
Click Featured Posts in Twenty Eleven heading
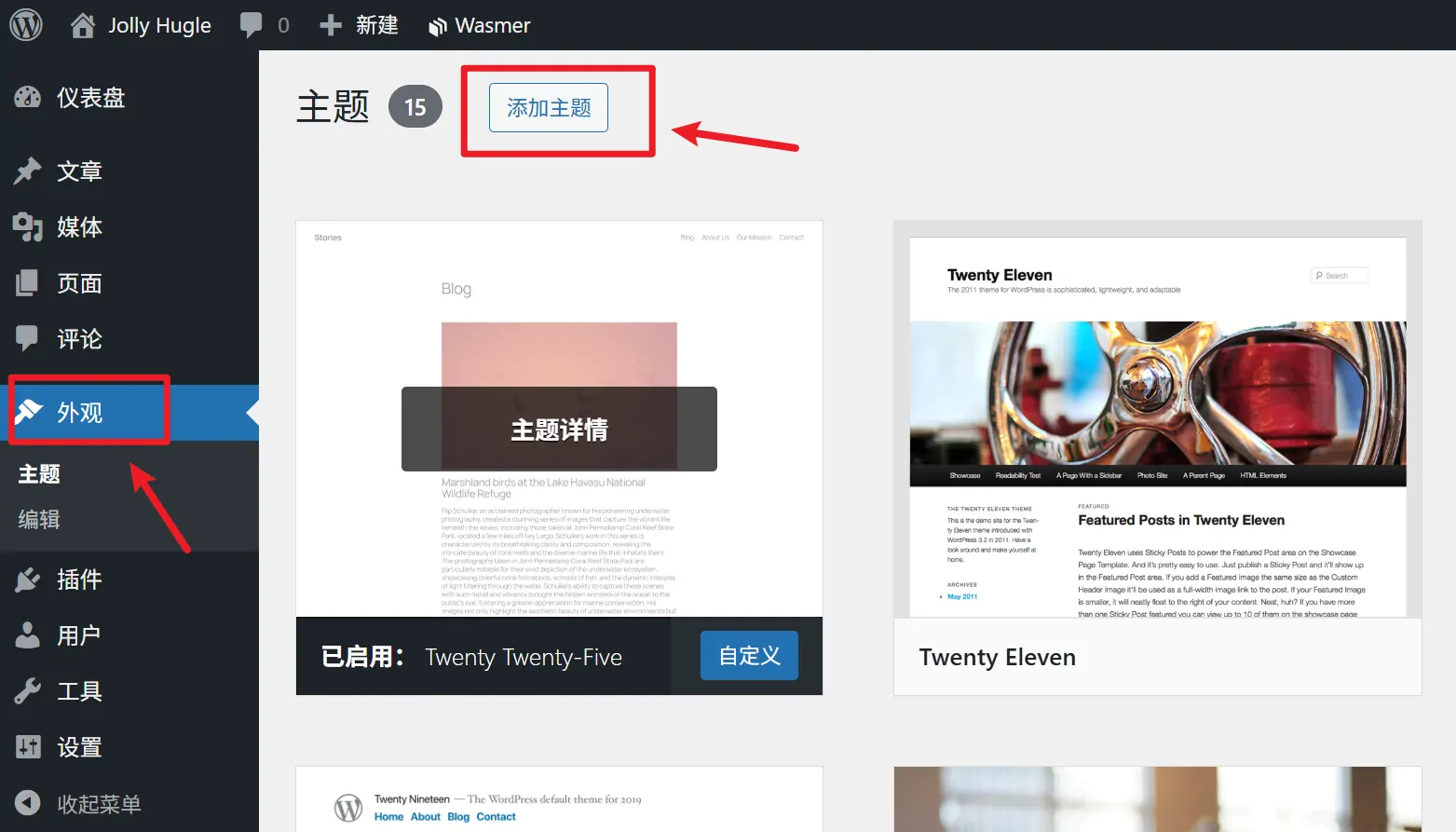pyautogui.click(x=1181, y=520)
